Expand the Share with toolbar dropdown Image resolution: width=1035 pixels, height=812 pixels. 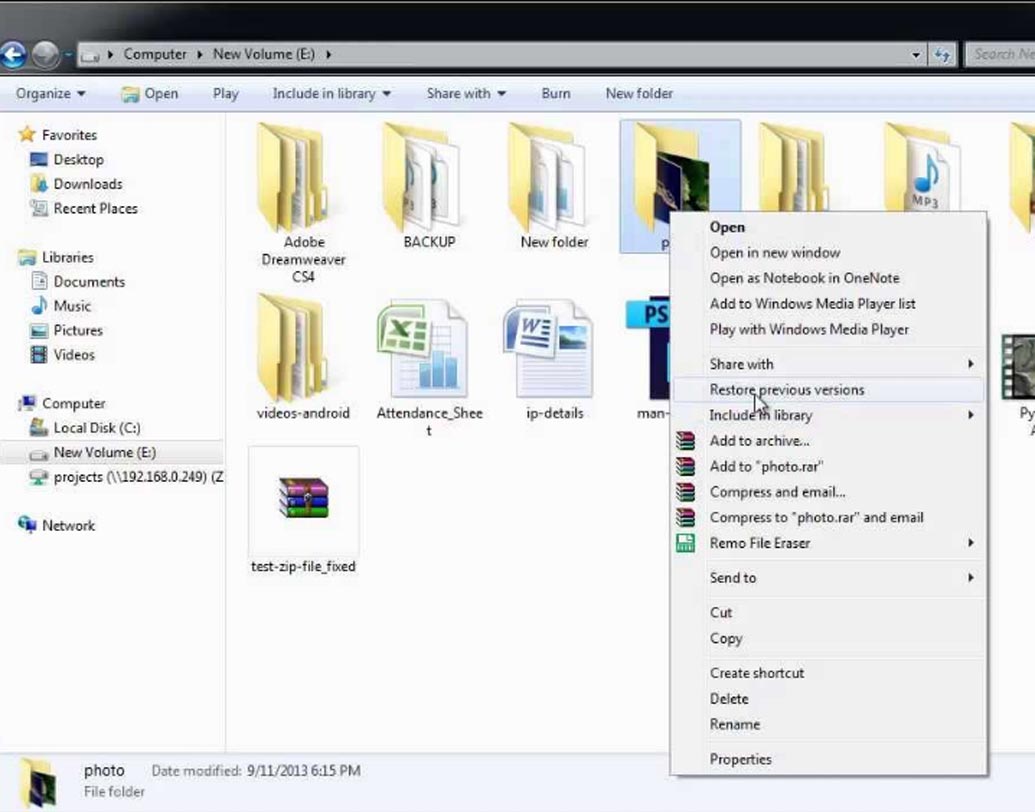[466, 94]
